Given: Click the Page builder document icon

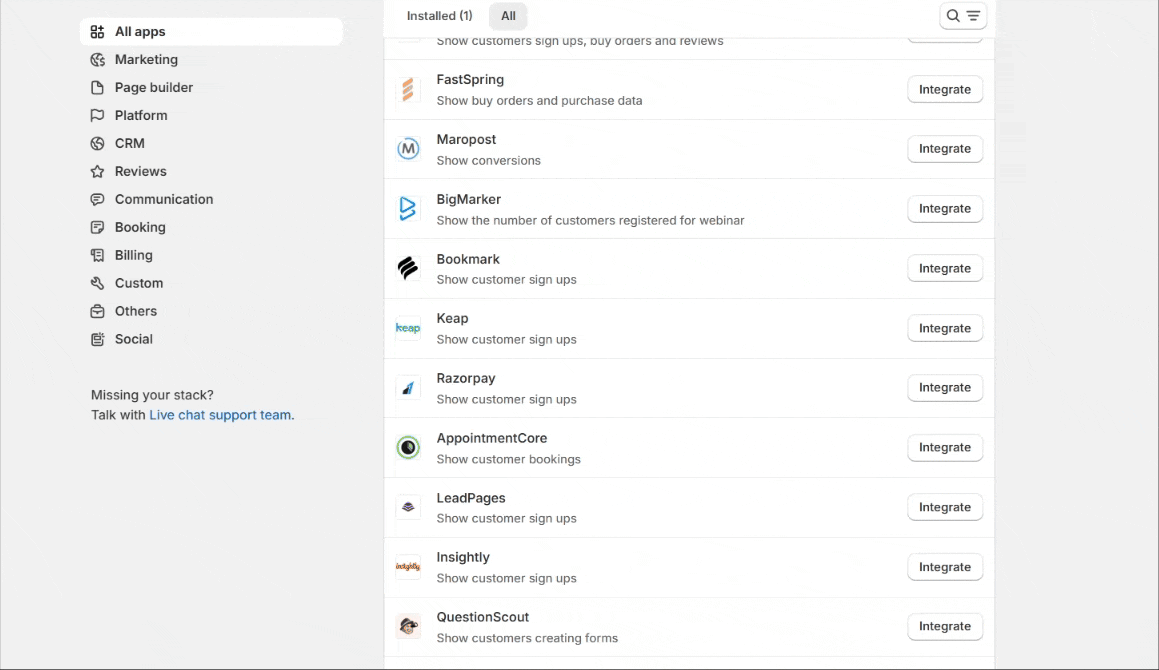Looking at the screenshot, I should point(98,88).
